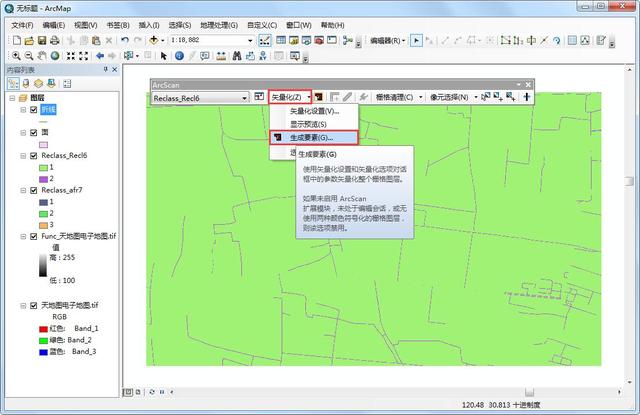The width and height of the screenshot is (640, 415).
Task: Collapse the Reclass_afr7 layer node
Action: tap(23, 190)
